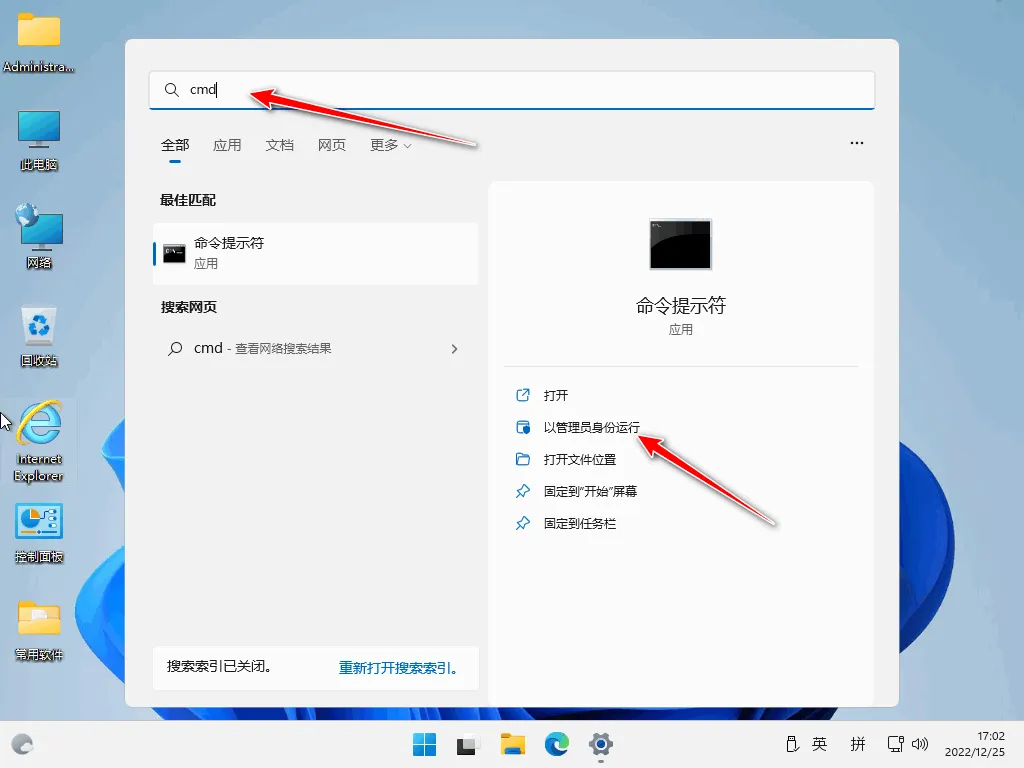Click the Command Prompt icon in best match
1024x768 pixels.
(x=174, y=253)
